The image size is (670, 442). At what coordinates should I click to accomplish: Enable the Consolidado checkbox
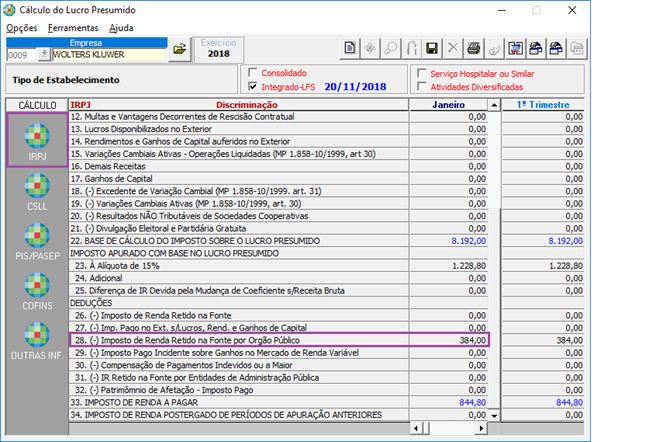click(253, 72)
